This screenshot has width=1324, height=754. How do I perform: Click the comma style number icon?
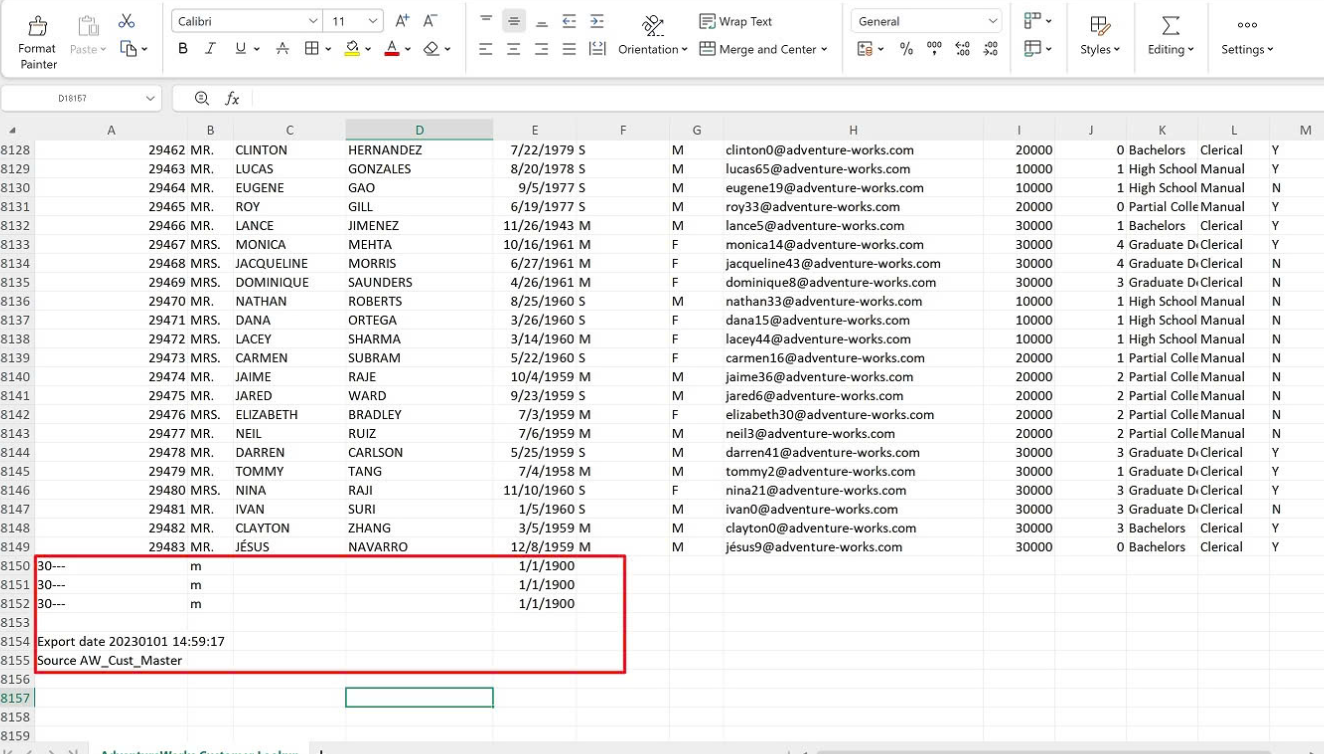point(934,49)
